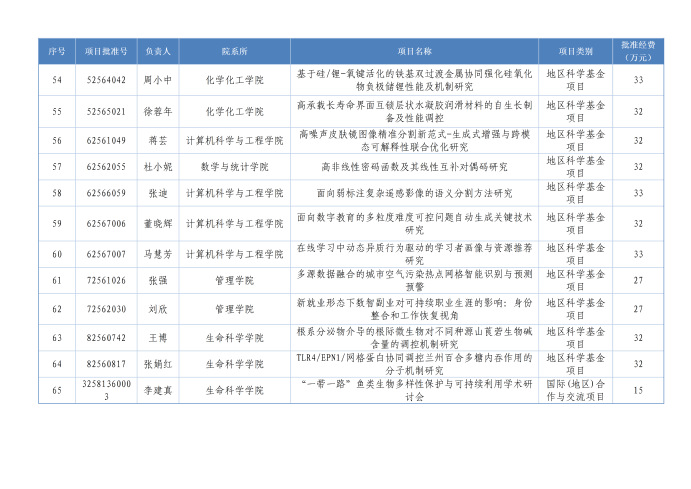Select the name 徐善年 cell
The height and width of the screenshot is (489, 691).
(x=158, y=111)
